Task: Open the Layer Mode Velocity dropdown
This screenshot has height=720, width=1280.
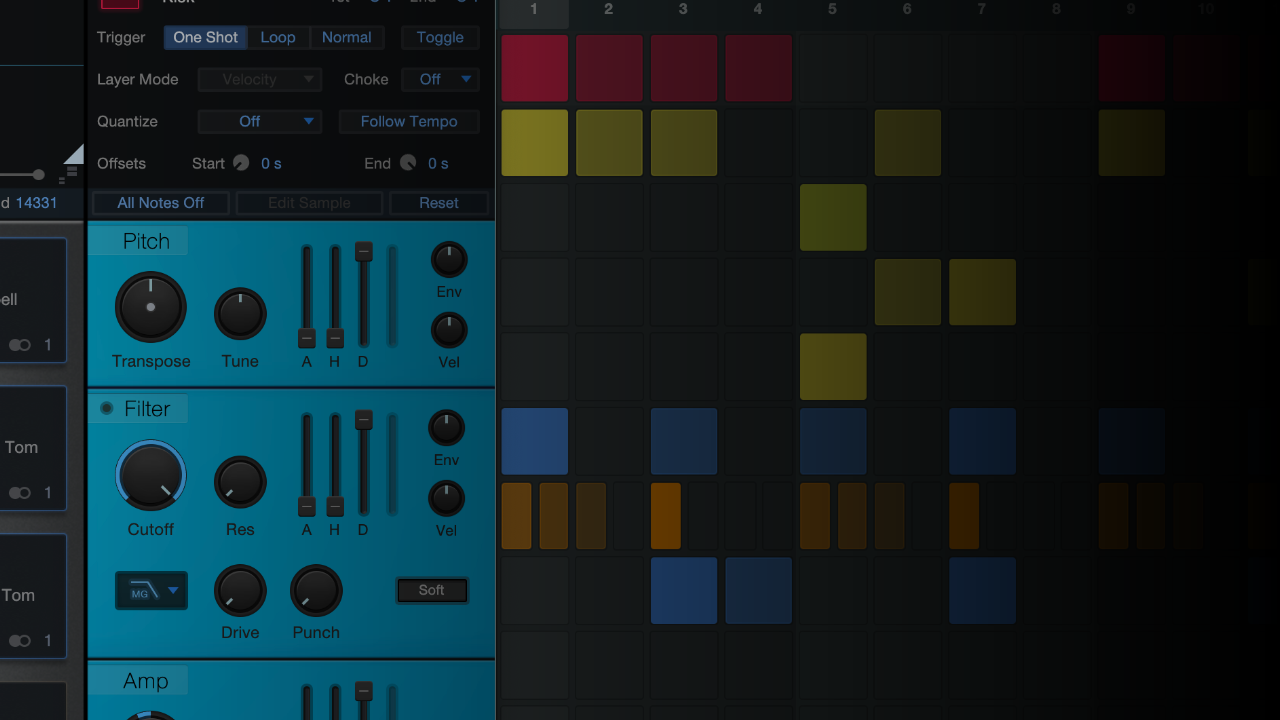Action: tap(260, 79)
